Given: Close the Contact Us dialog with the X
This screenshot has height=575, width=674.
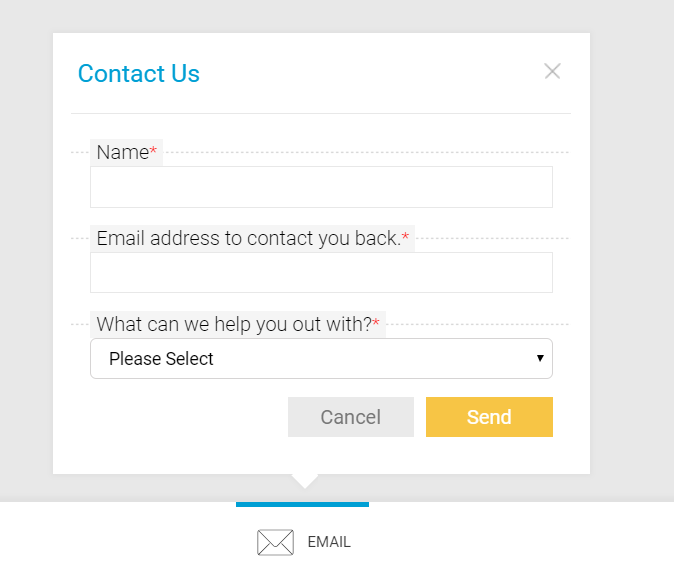Looking at the screenshot, I should click(x=552, y=71).
